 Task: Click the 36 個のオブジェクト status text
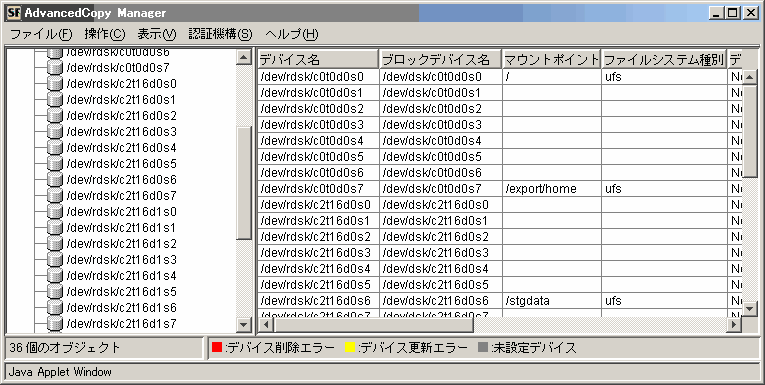(x=65, y=348)
